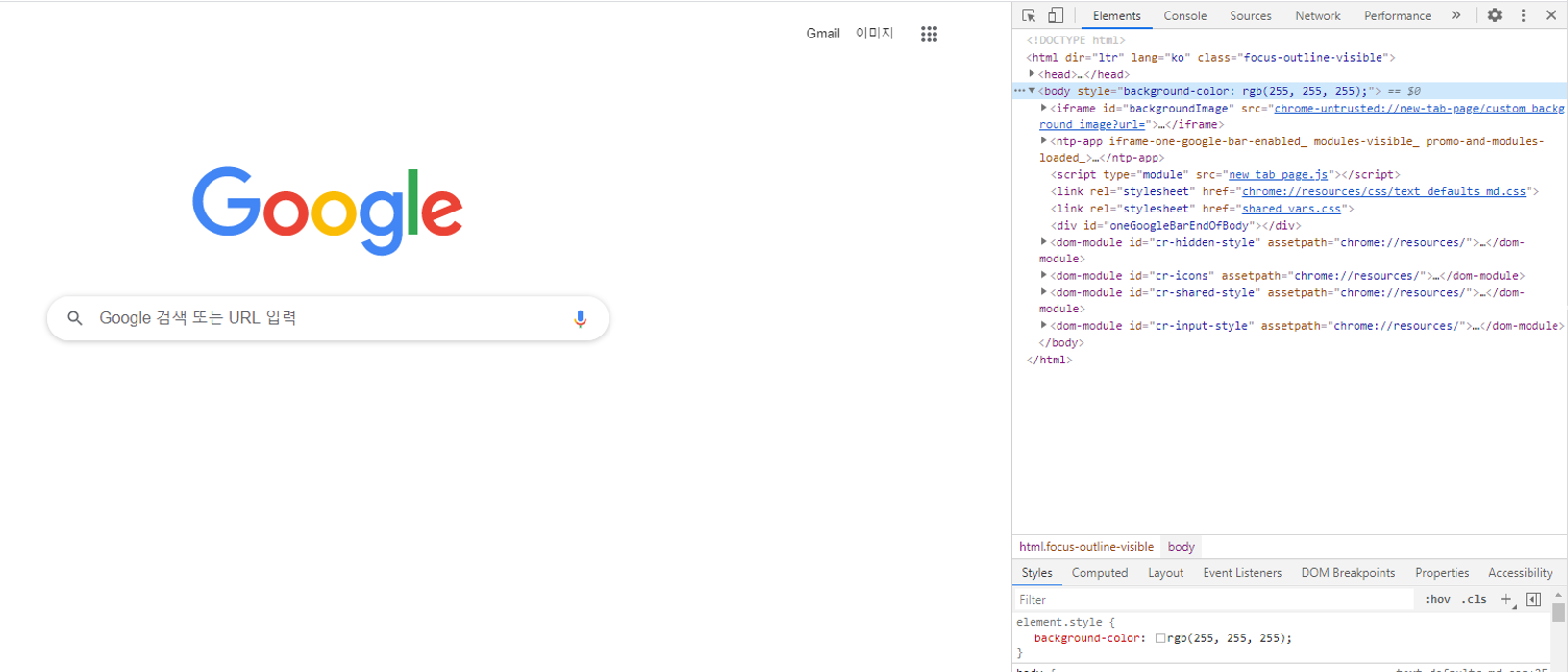
Task: Select the oneGoogleBarEndOfBody div line
Action: tap(1176, 226)
